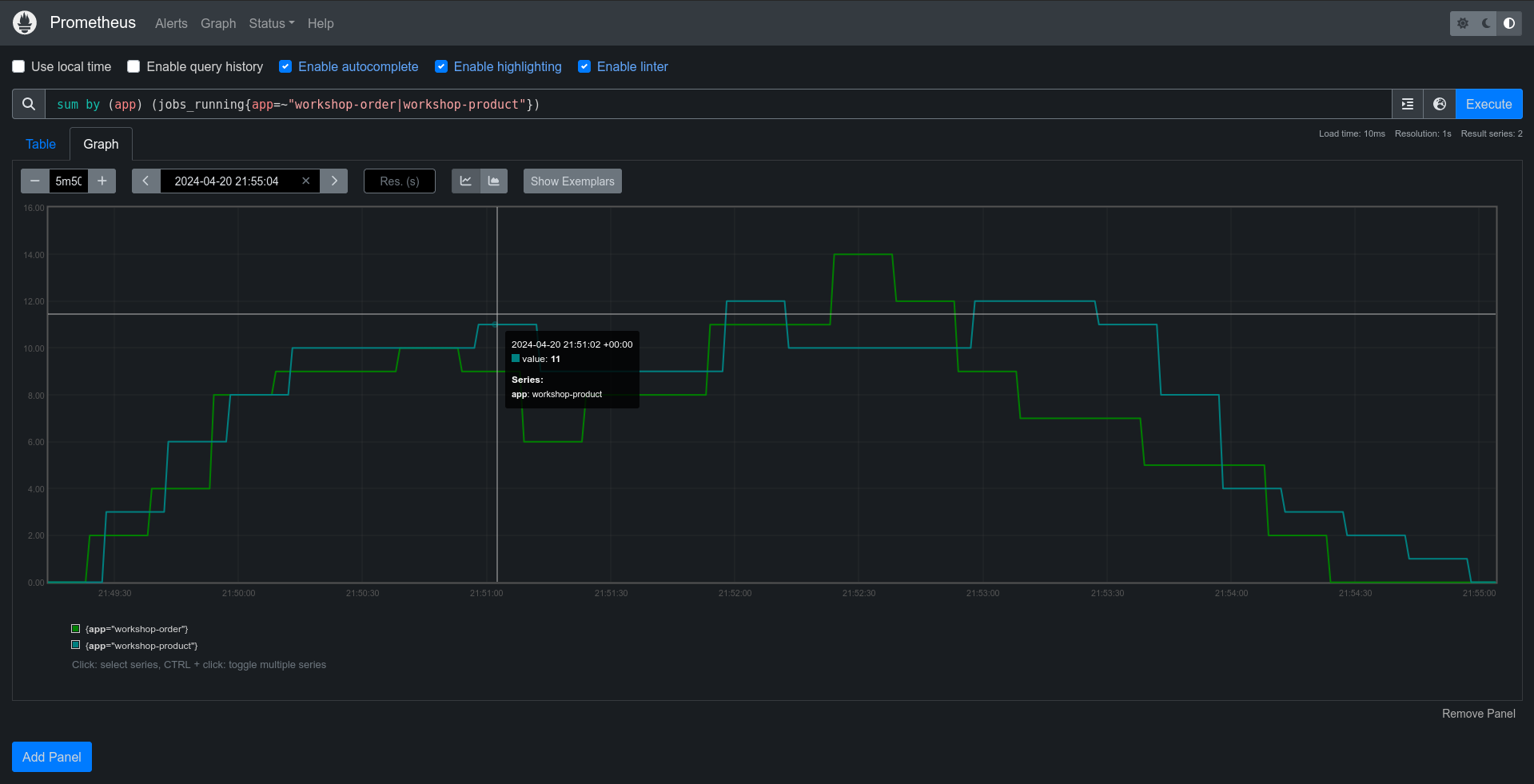Click the end time field 2024-04-20 21:55:04
Viewport: 1534px width, 784px height.
[227, 181]
